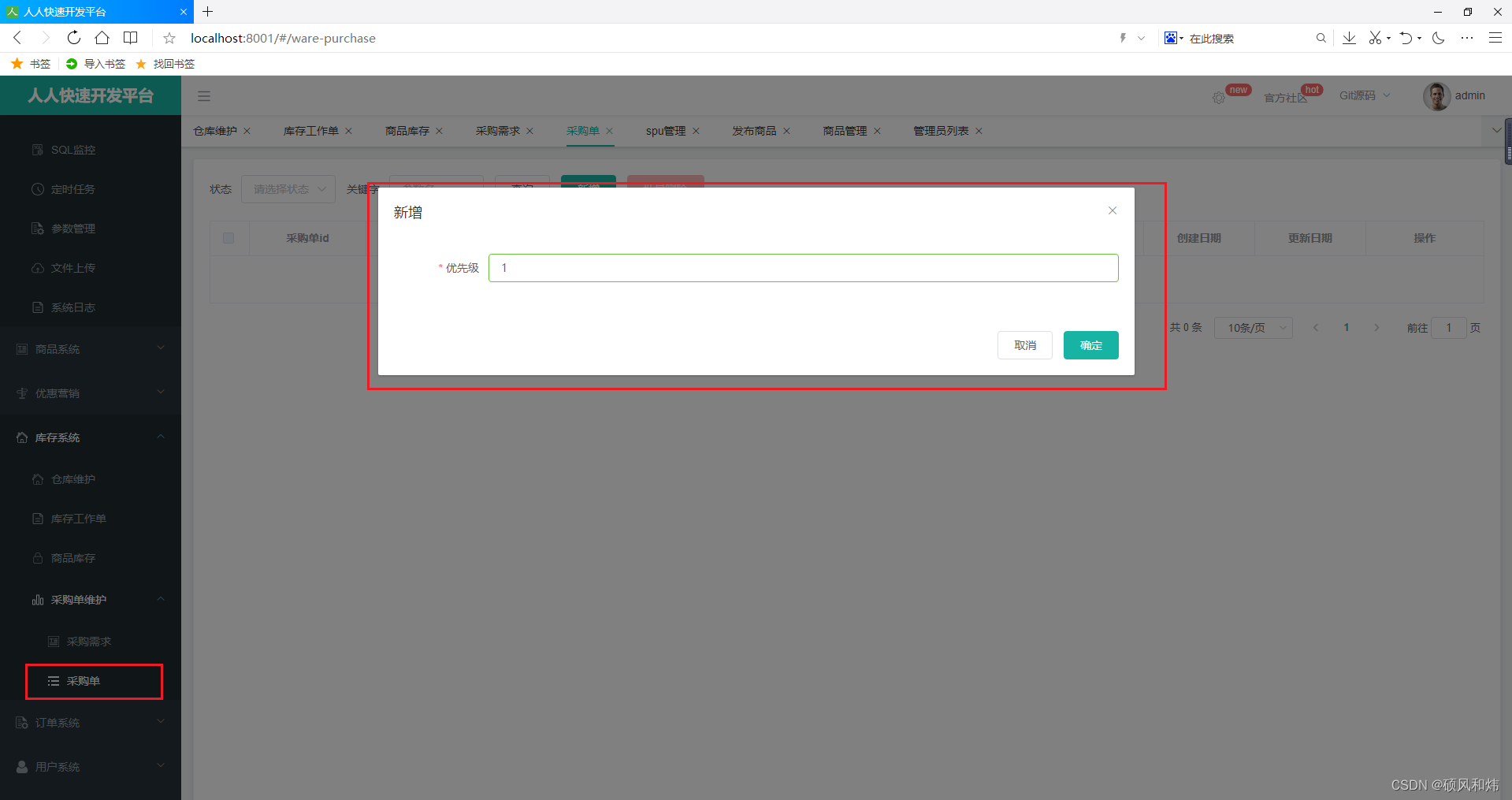The width and height of the screenshot is (1512, 800).
Task: Open 10条/页 page size dropdown
Action: pyautogui.click(x=1253, y=328)
